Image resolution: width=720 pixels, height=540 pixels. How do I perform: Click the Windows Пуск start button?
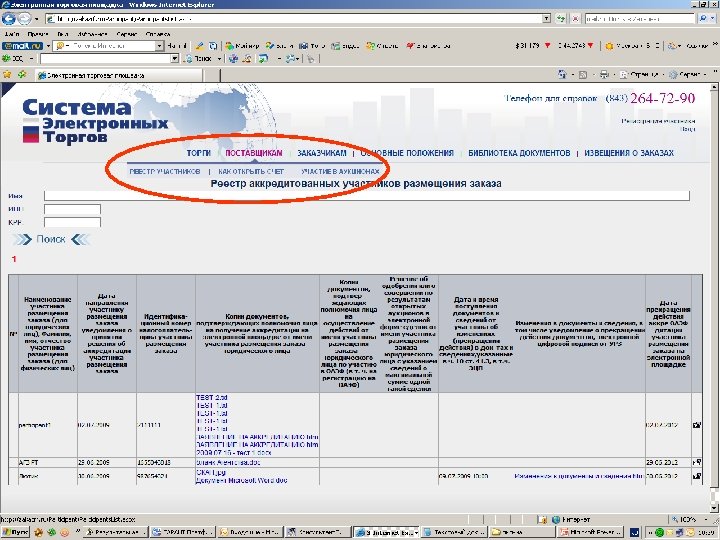15,533
